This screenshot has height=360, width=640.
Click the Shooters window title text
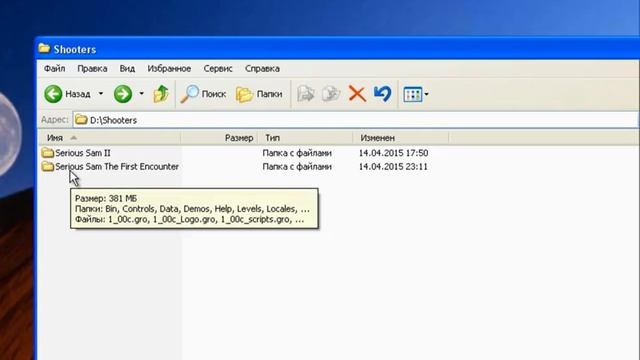[75, 49]
